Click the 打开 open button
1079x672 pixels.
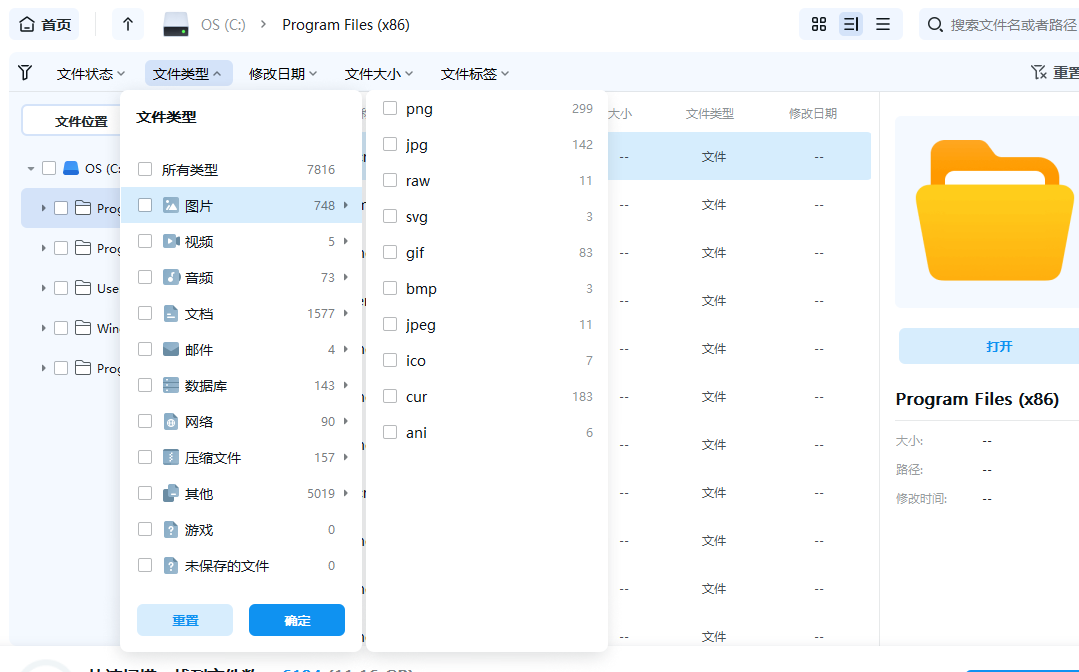tap(999, 346)
